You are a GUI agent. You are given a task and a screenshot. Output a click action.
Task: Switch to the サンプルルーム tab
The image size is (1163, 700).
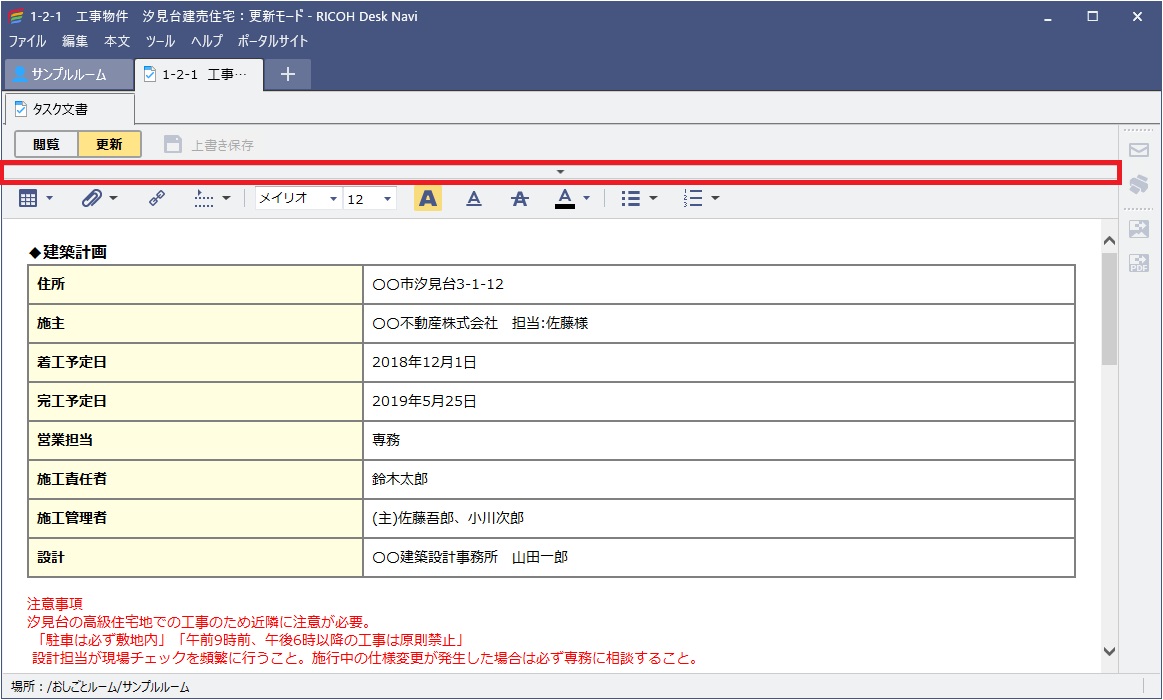66,73
